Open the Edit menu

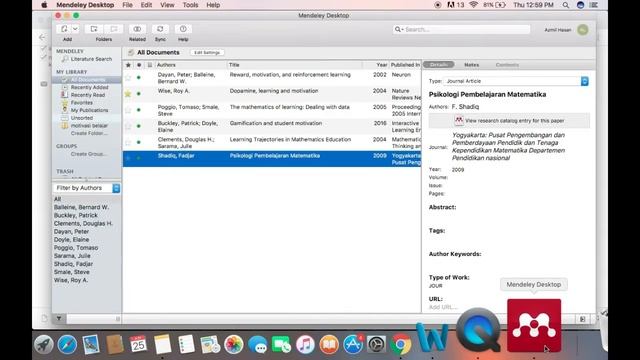146,5
